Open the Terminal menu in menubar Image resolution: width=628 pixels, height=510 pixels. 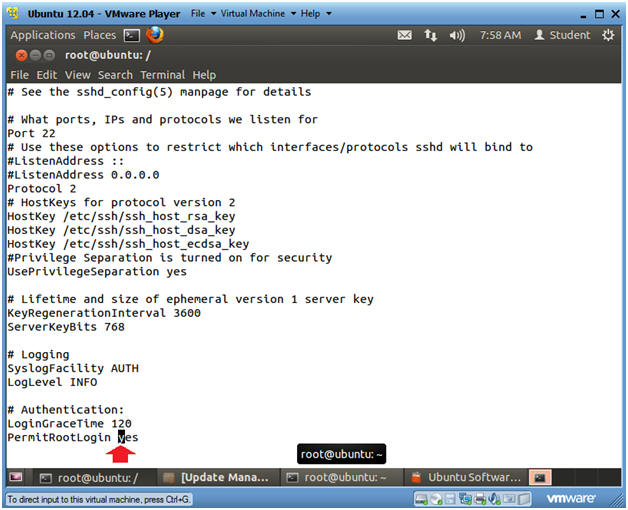163,75
